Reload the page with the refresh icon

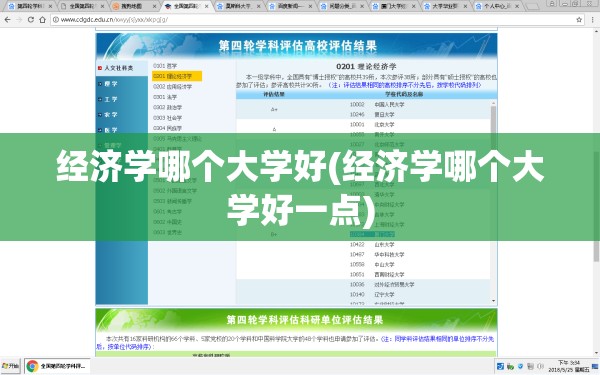(x=31, y=20)
